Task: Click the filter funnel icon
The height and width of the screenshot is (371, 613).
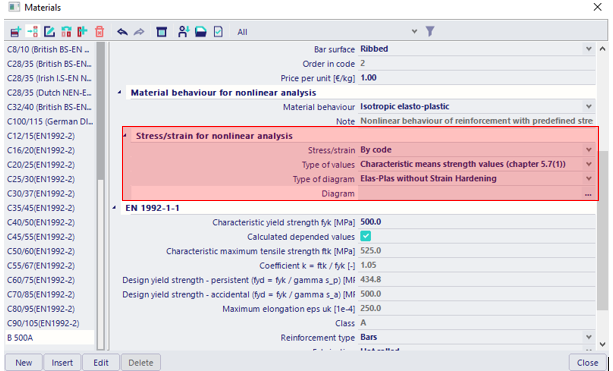Action: 430,31
